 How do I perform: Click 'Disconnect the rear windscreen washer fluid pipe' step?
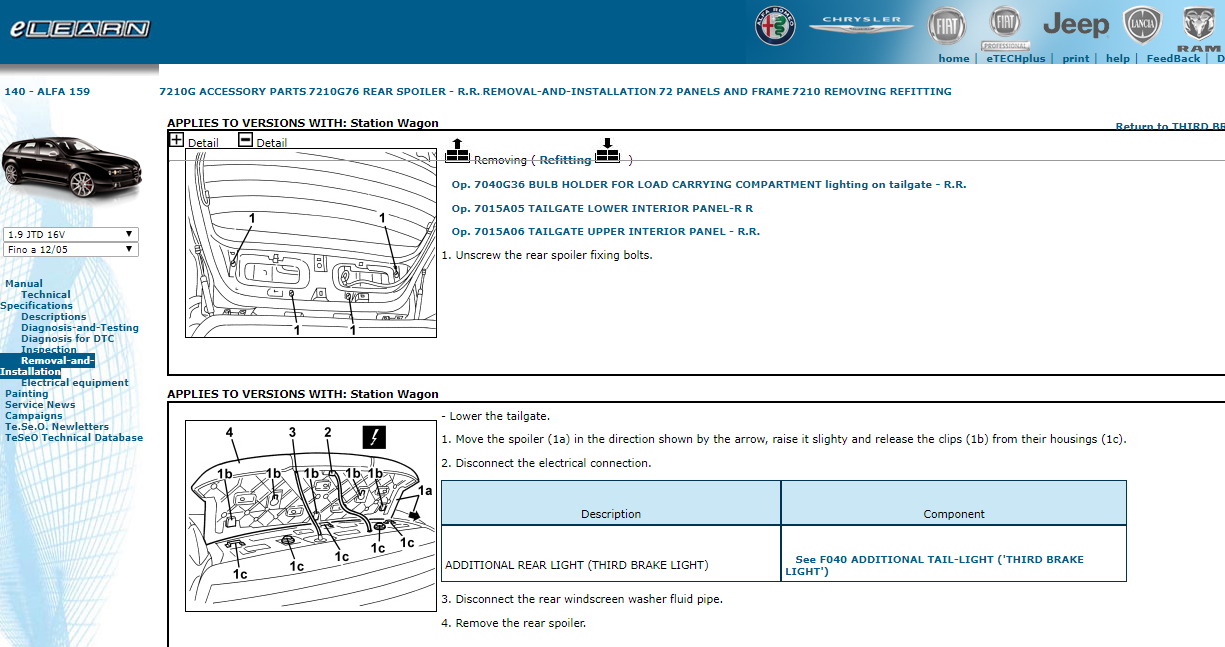pyautogui.click(x=582, y=599)
